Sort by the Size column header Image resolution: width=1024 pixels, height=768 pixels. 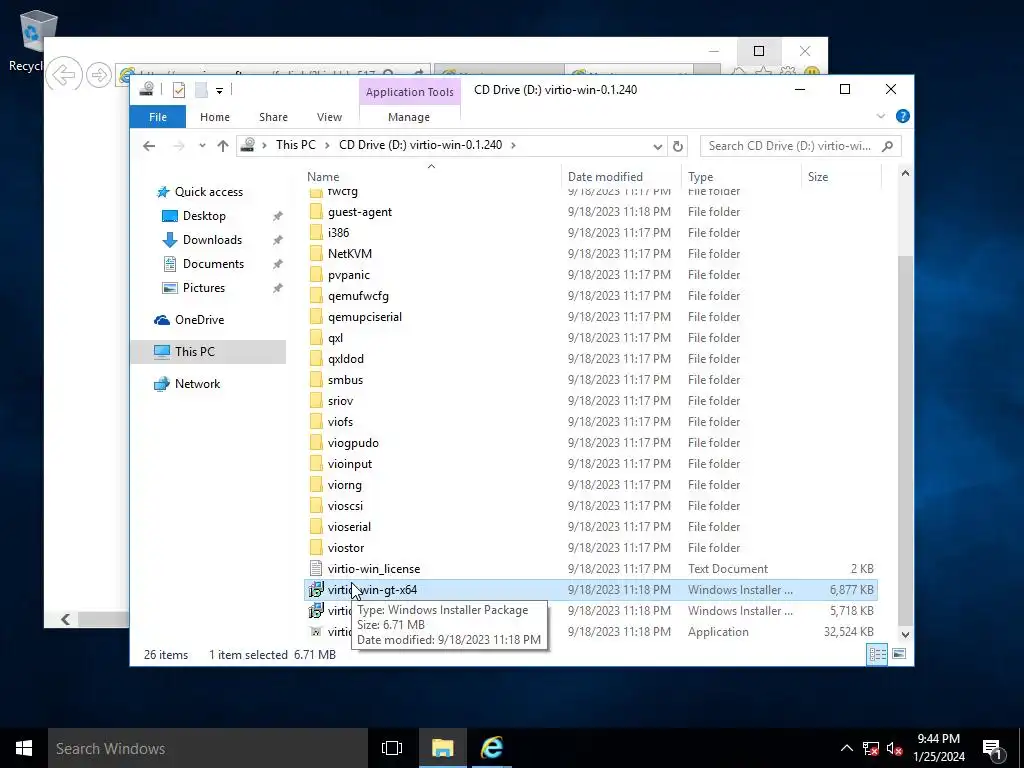pos(818,176)
